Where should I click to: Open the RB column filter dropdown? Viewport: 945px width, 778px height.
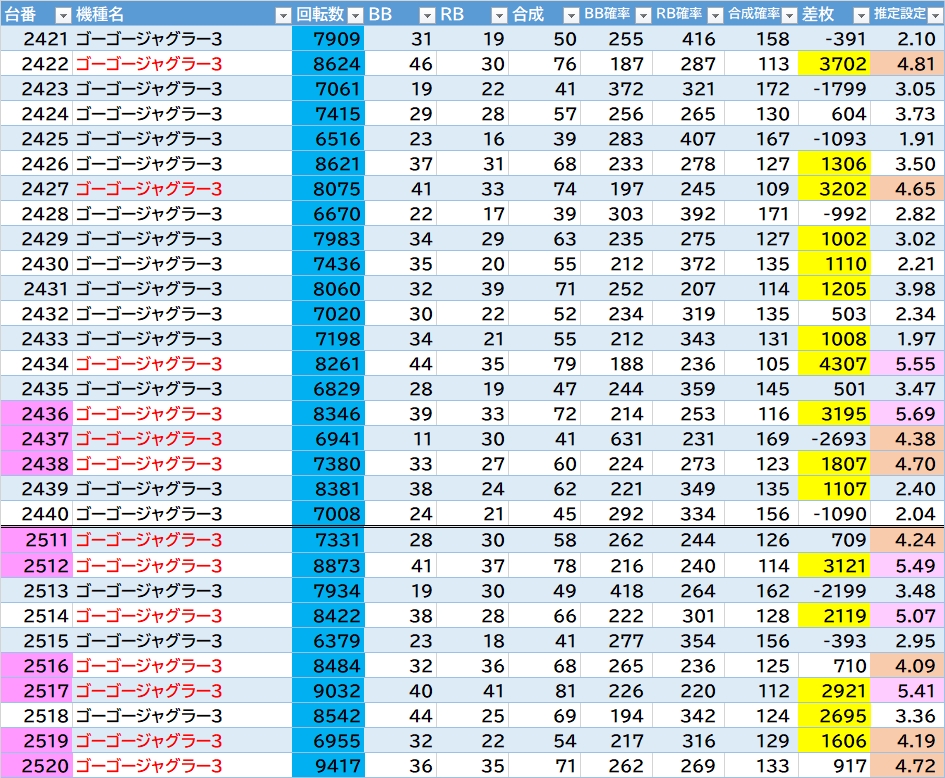[x=499, y=15]
